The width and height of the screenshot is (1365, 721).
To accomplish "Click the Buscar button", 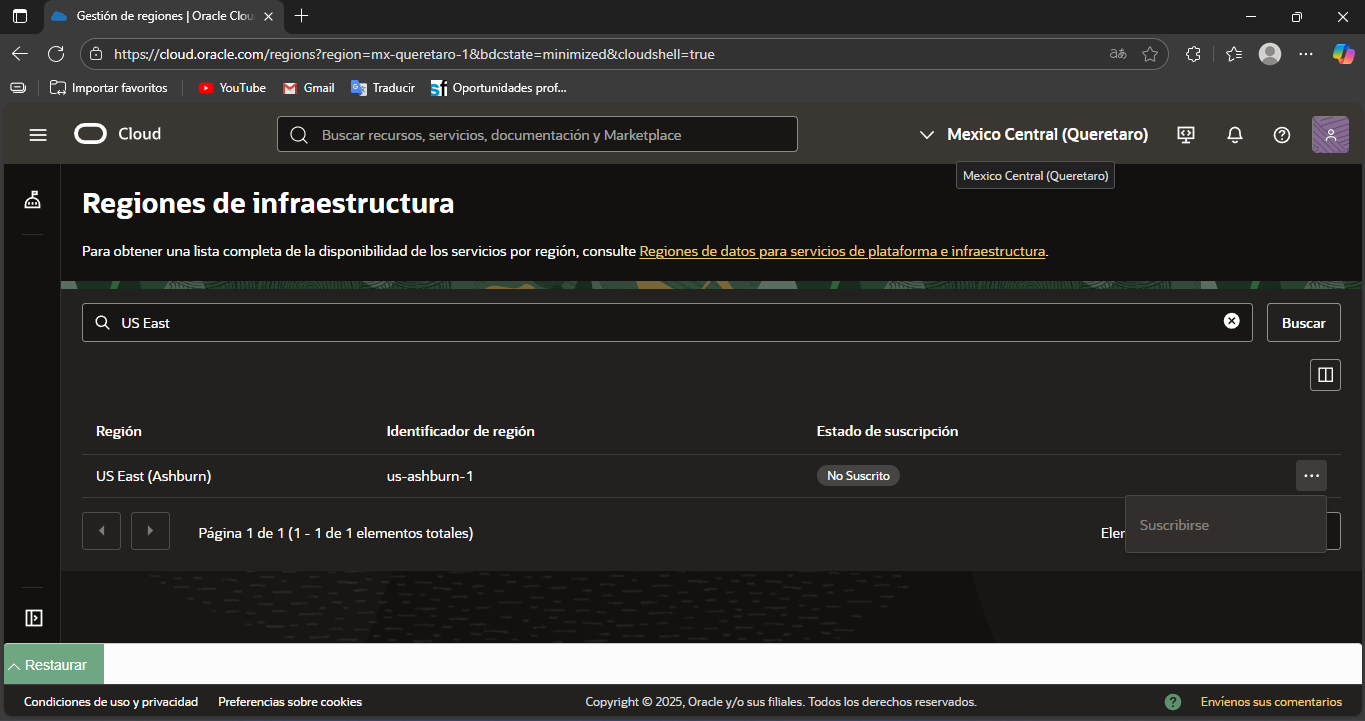I will (1303, 322).
